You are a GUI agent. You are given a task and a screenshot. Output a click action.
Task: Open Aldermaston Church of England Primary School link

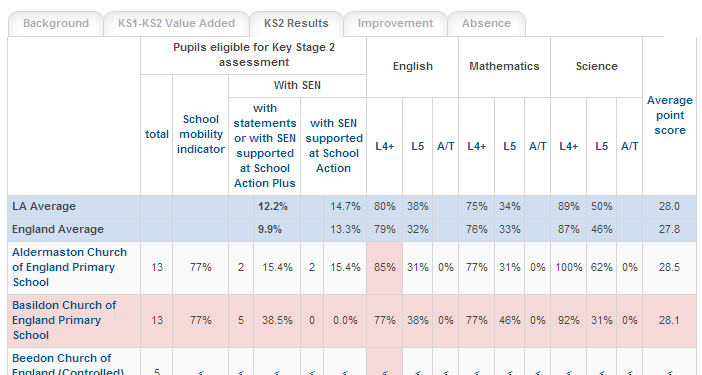pyautogui.click(x=69, y=267)
